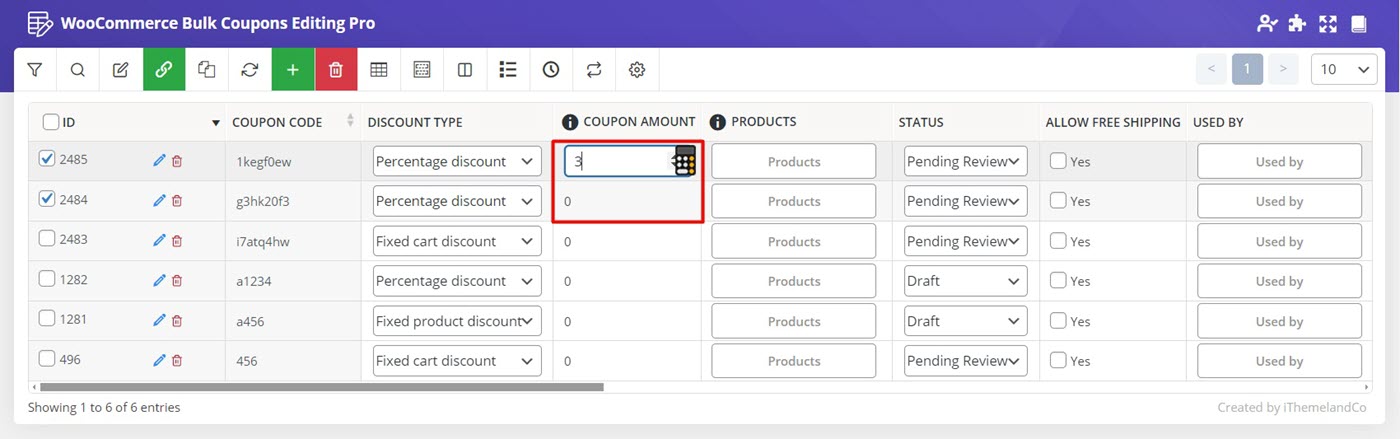
Task: Click the coupon amount cell for g3hk20f3
Action: (x=627, y=201)
